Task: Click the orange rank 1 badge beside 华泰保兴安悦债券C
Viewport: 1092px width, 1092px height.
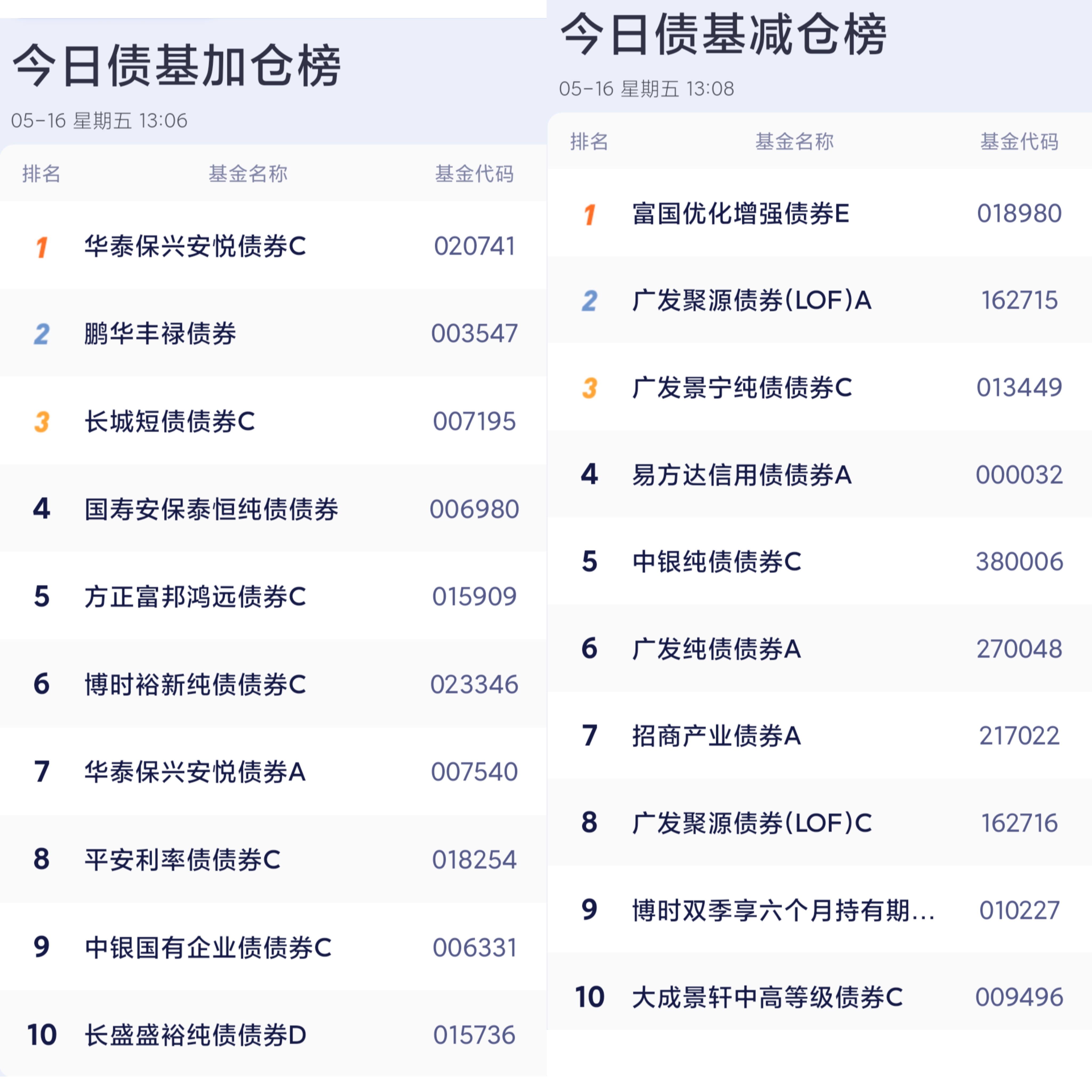Action: point(42,247)
